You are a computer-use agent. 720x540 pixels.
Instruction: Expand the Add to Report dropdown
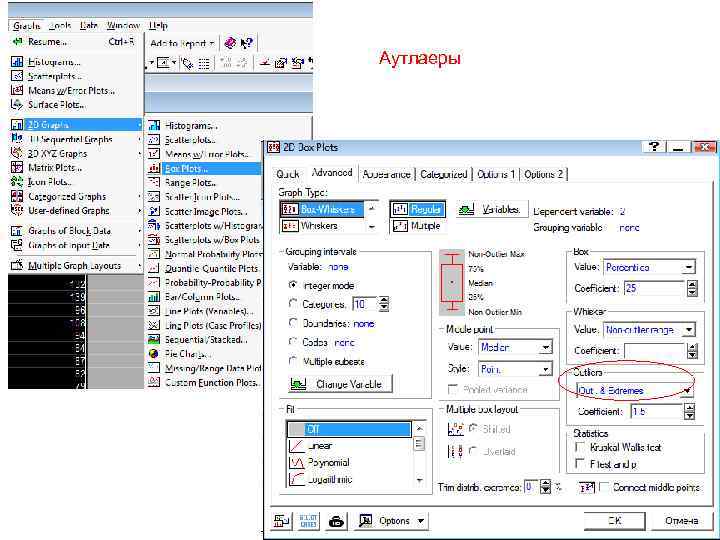coord(212,44)
